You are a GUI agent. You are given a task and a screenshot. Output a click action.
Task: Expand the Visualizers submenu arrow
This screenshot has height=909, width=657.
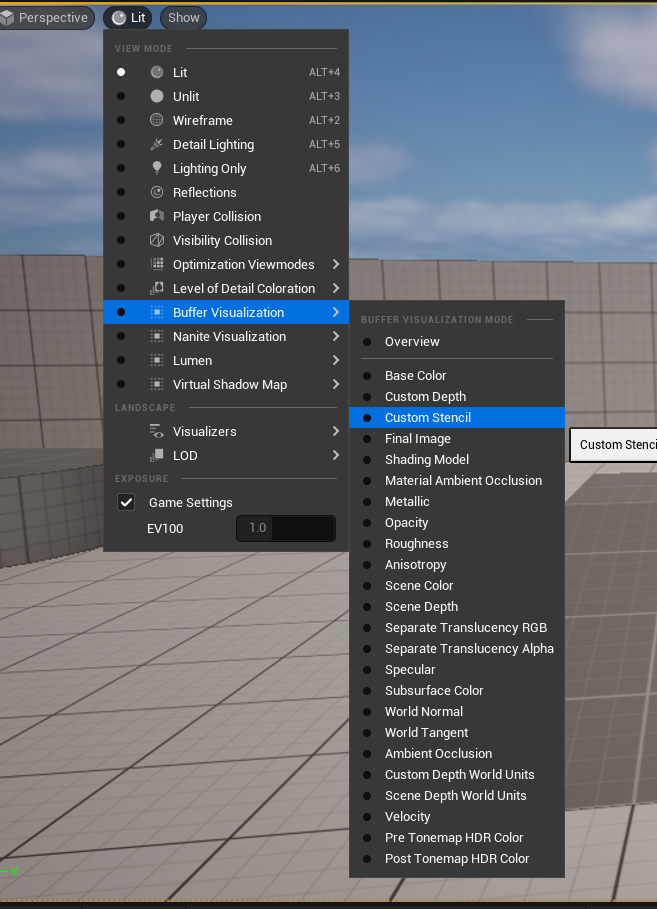pos(336,431)
